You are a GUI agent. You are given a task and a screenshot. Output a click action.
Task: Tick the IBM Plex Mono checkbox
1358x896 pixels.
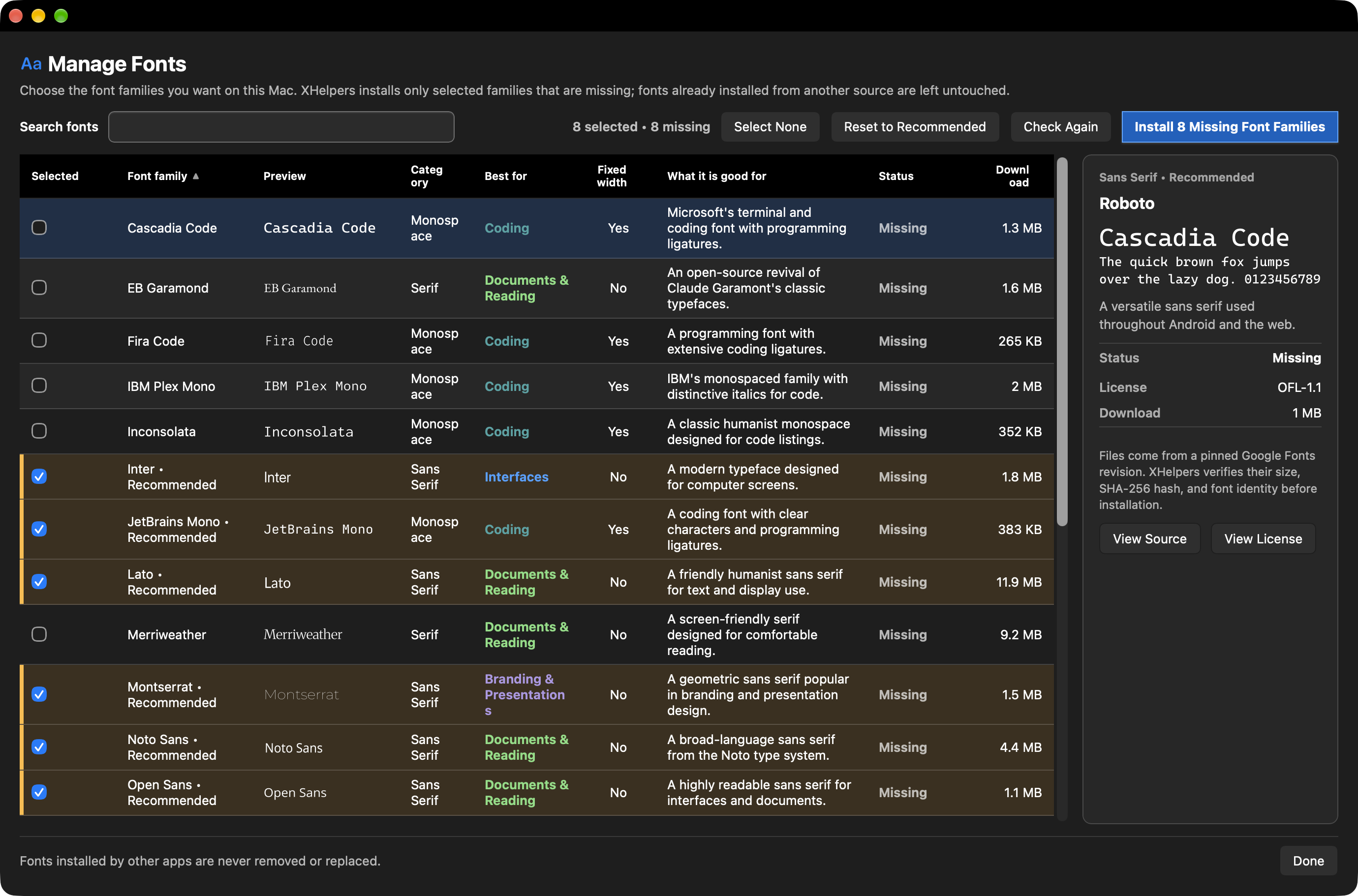coord(39,386)
